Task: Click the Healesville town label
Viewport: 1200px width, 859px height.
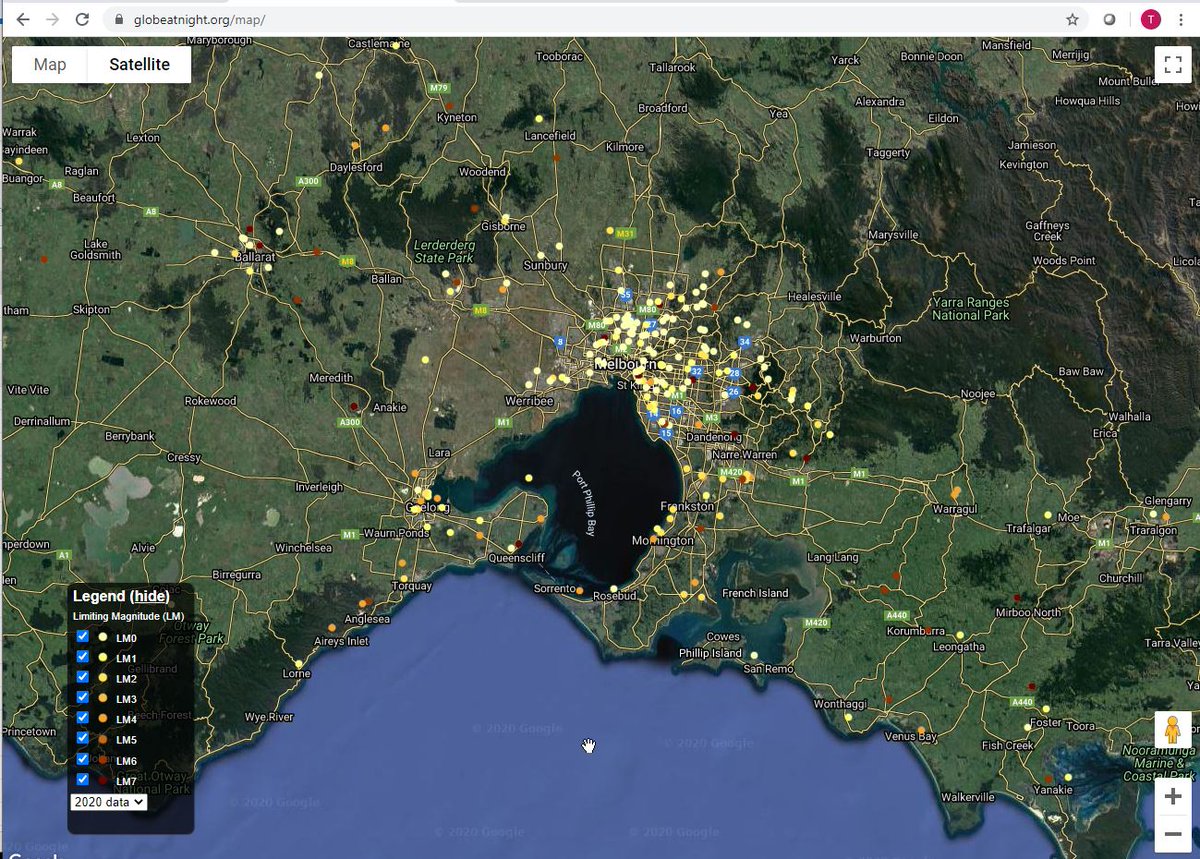Action: (815, 297)
